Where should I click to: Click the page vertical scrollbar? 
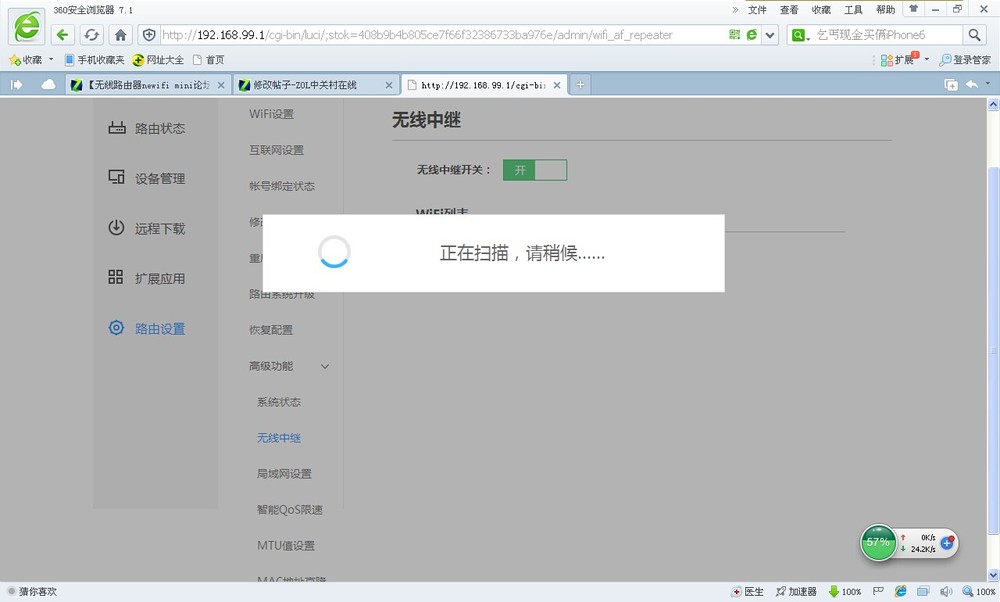[x=993, y=349]
